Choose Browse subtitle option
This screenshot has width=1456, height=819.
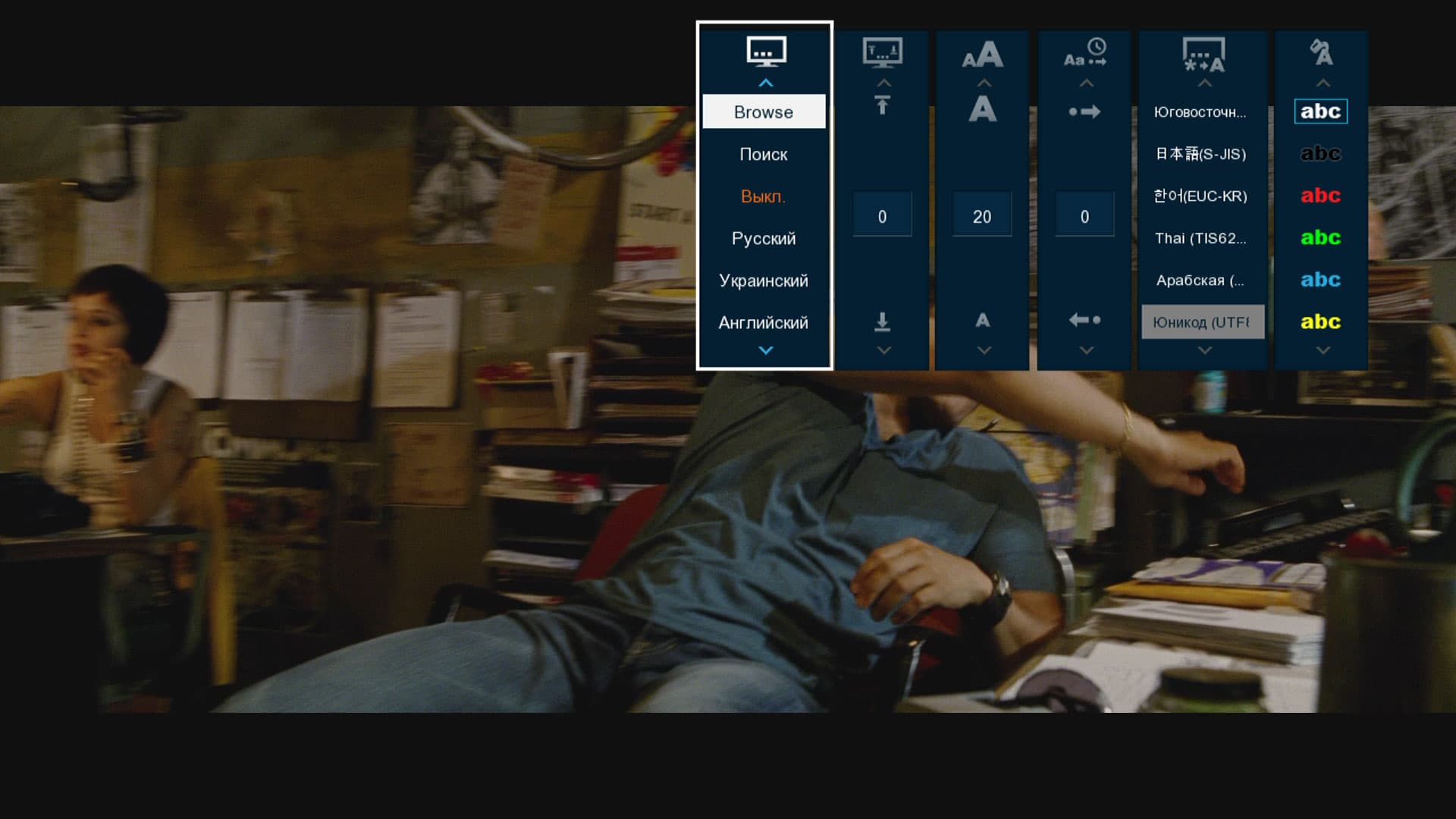tap(763, 112)
